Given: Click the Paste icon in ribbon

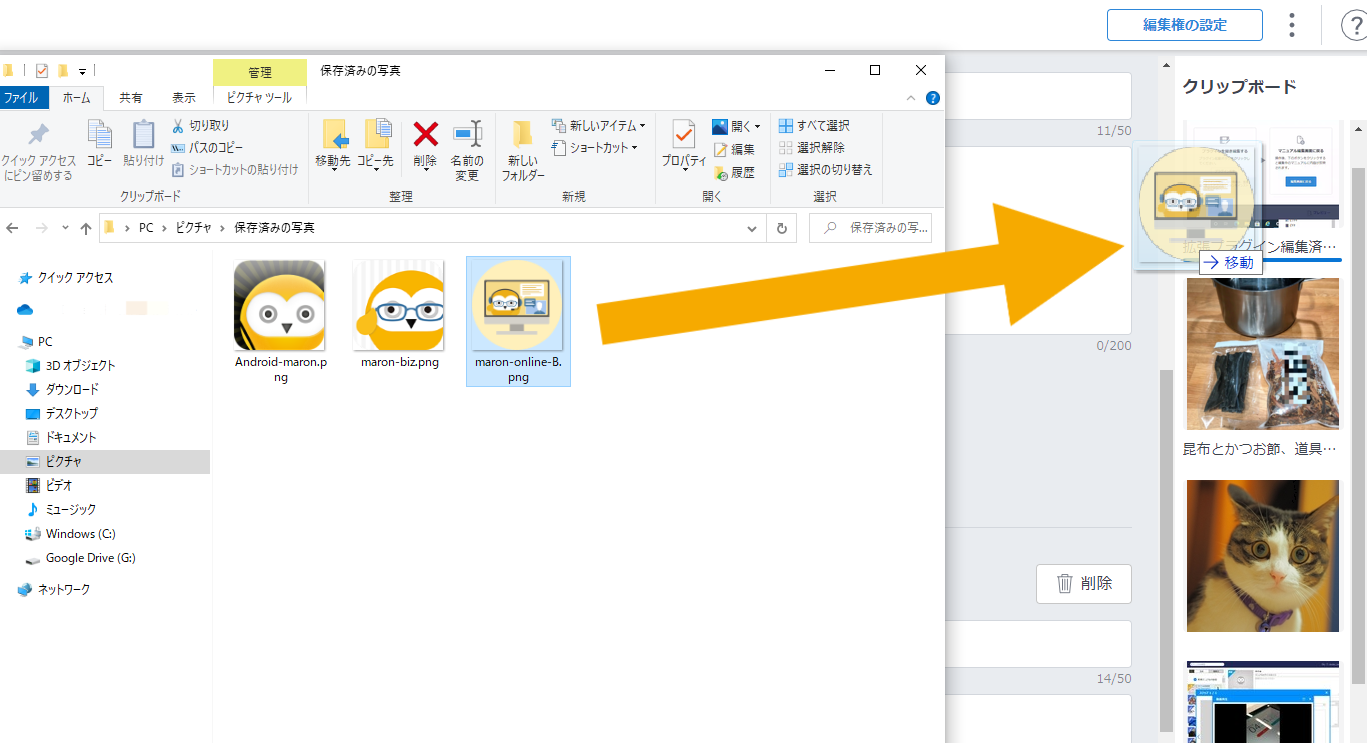Looking at the screenshot, I should (x=144, y=135).
